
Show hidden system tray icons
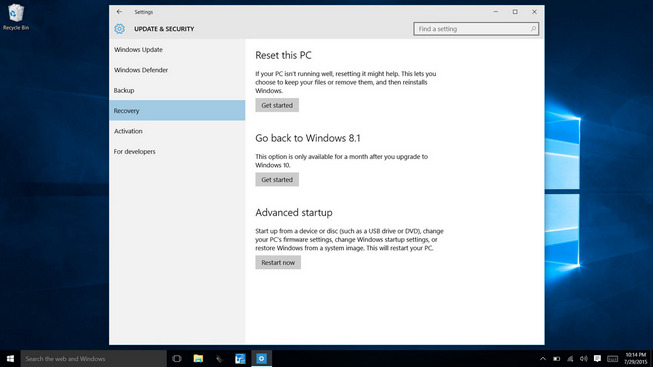tap(543, 359)
